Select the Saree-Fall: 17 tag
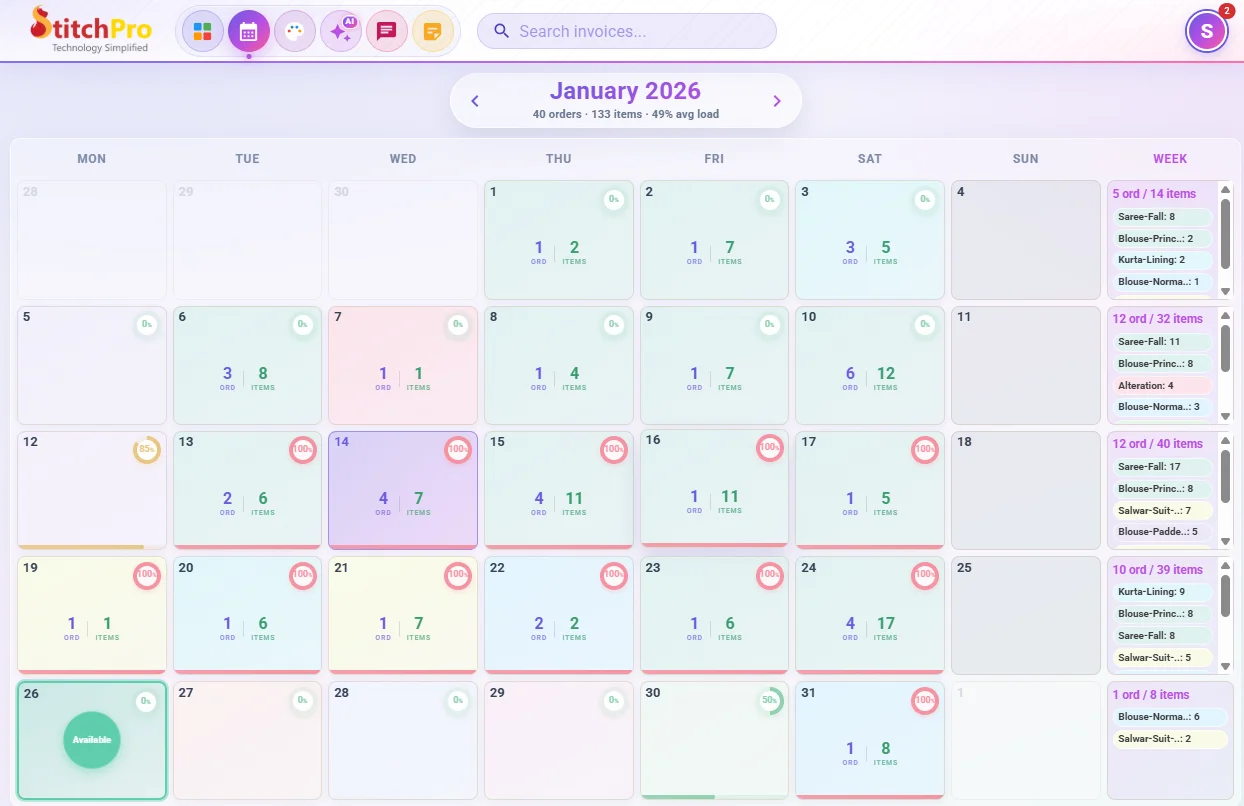The image size is (1244, 806). click(x=1162, y=467)
